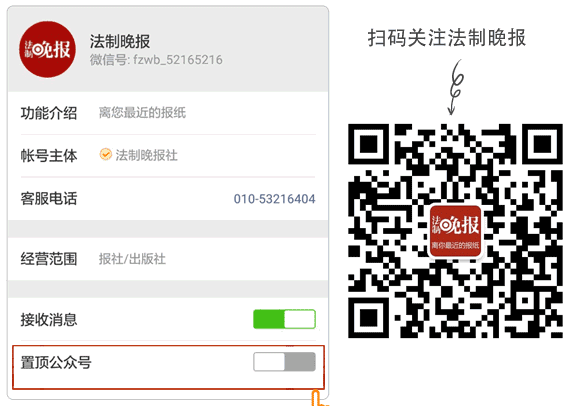
Task: Click the red logo in QR code center
Action: pyautogui.click(x=455, y=231)
